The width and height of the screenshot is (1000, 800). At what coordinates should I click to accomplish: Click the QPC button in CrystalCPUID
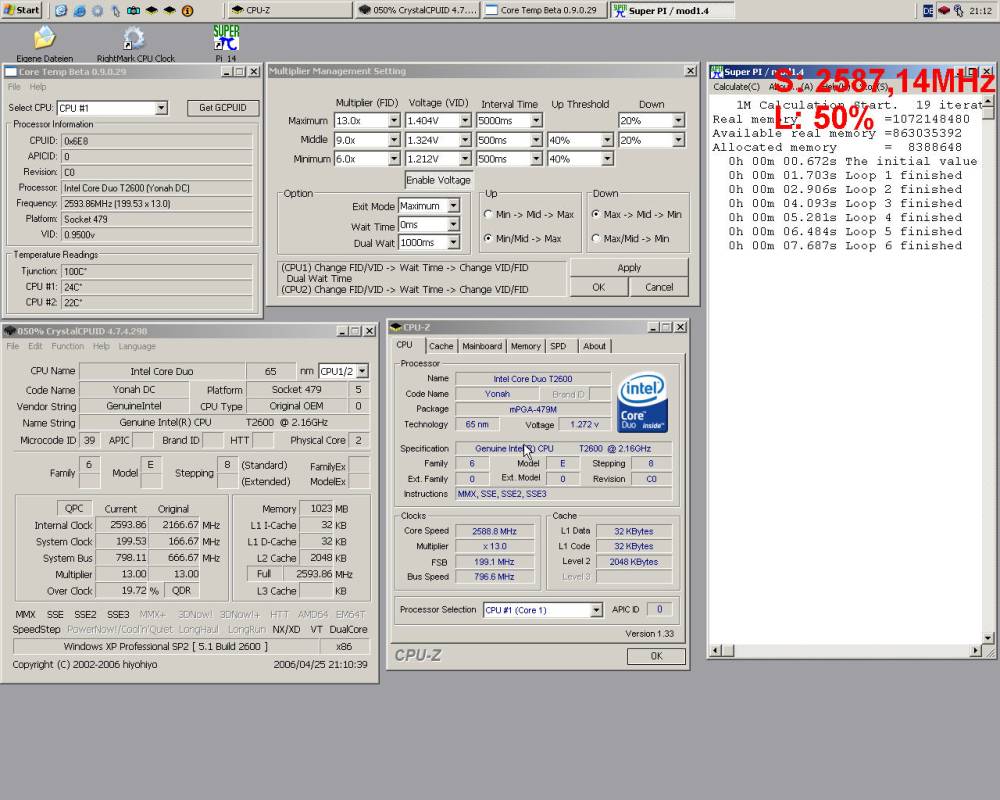click(74, 508)
